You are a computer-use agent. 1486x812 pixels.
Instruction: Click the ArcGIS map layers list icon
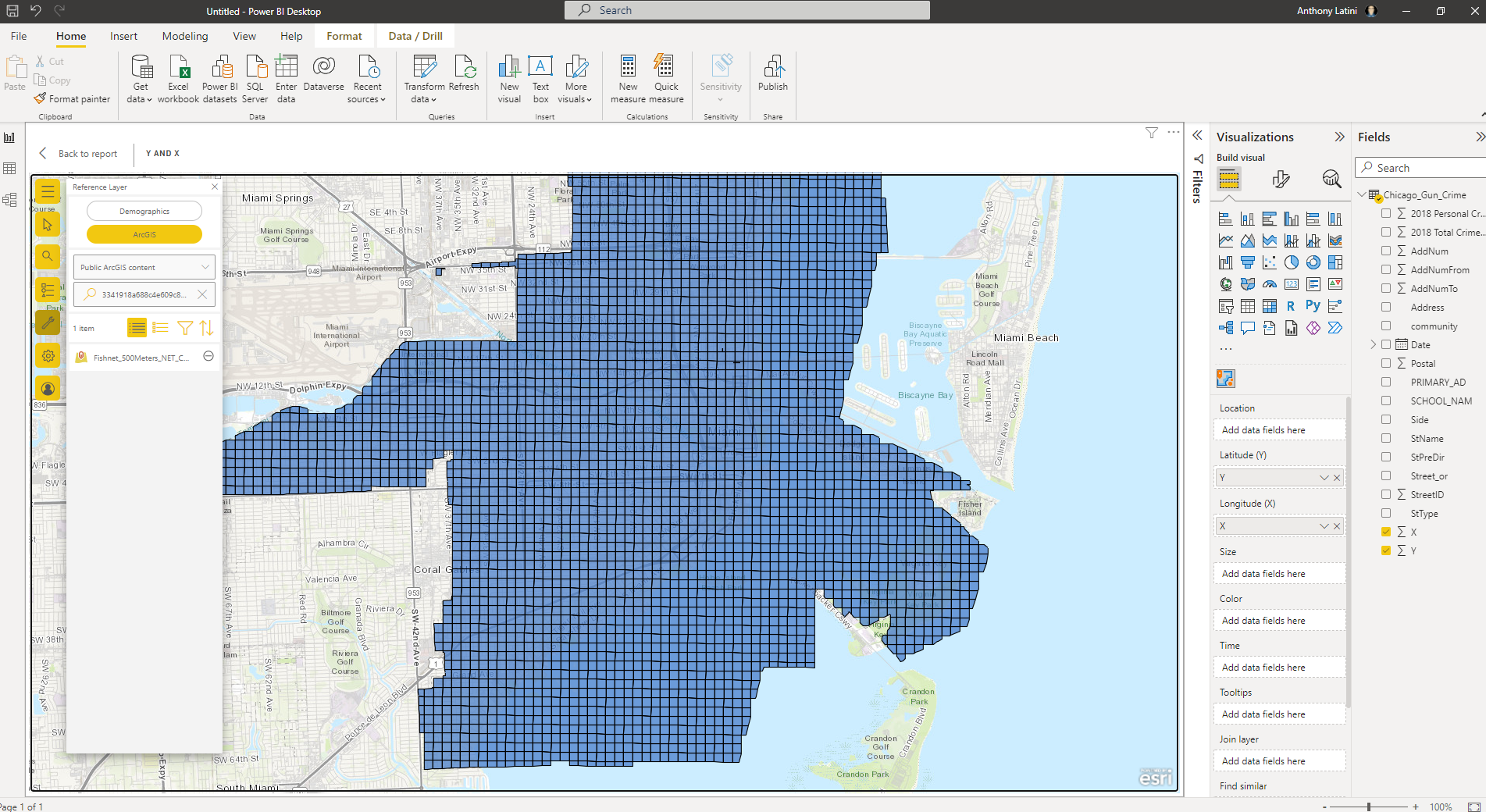click(48, 290)
